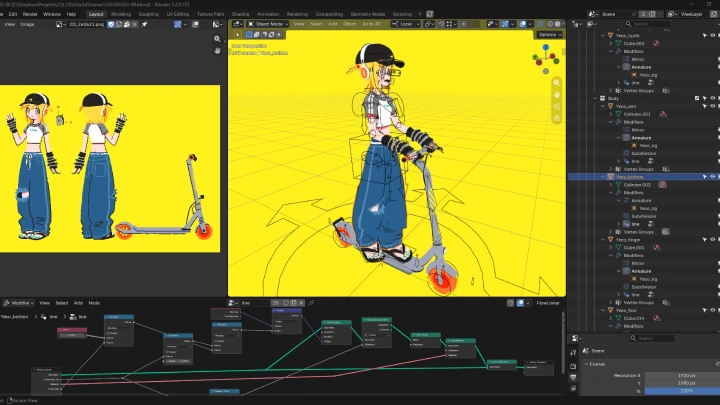Toggle snapping magnet in viewport header

tap(441, 24)
